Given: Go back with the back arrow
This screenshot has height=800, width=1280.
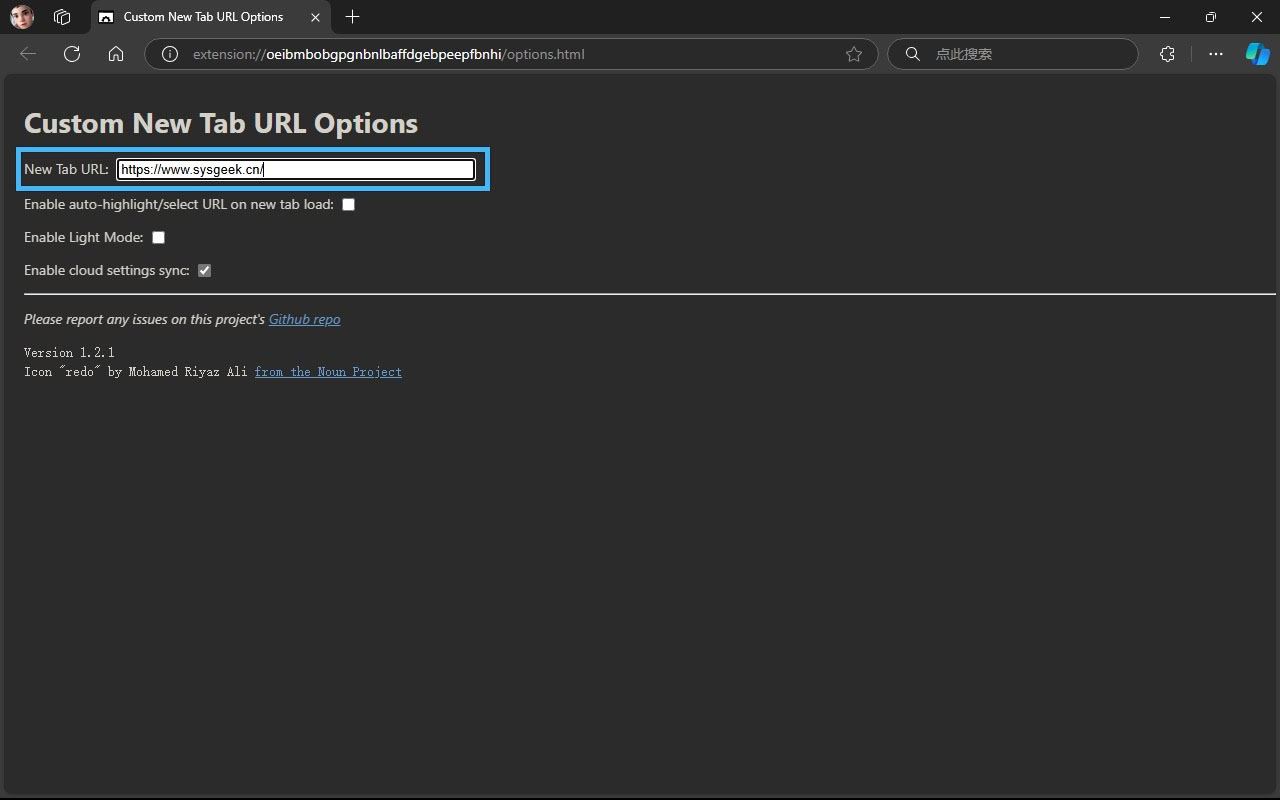Looking at the screenshot, I should (28, 54).
